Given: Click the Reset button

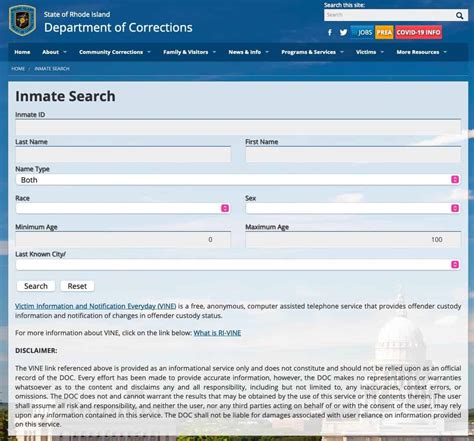Looking at the screenshot, I should click(77, 286).
